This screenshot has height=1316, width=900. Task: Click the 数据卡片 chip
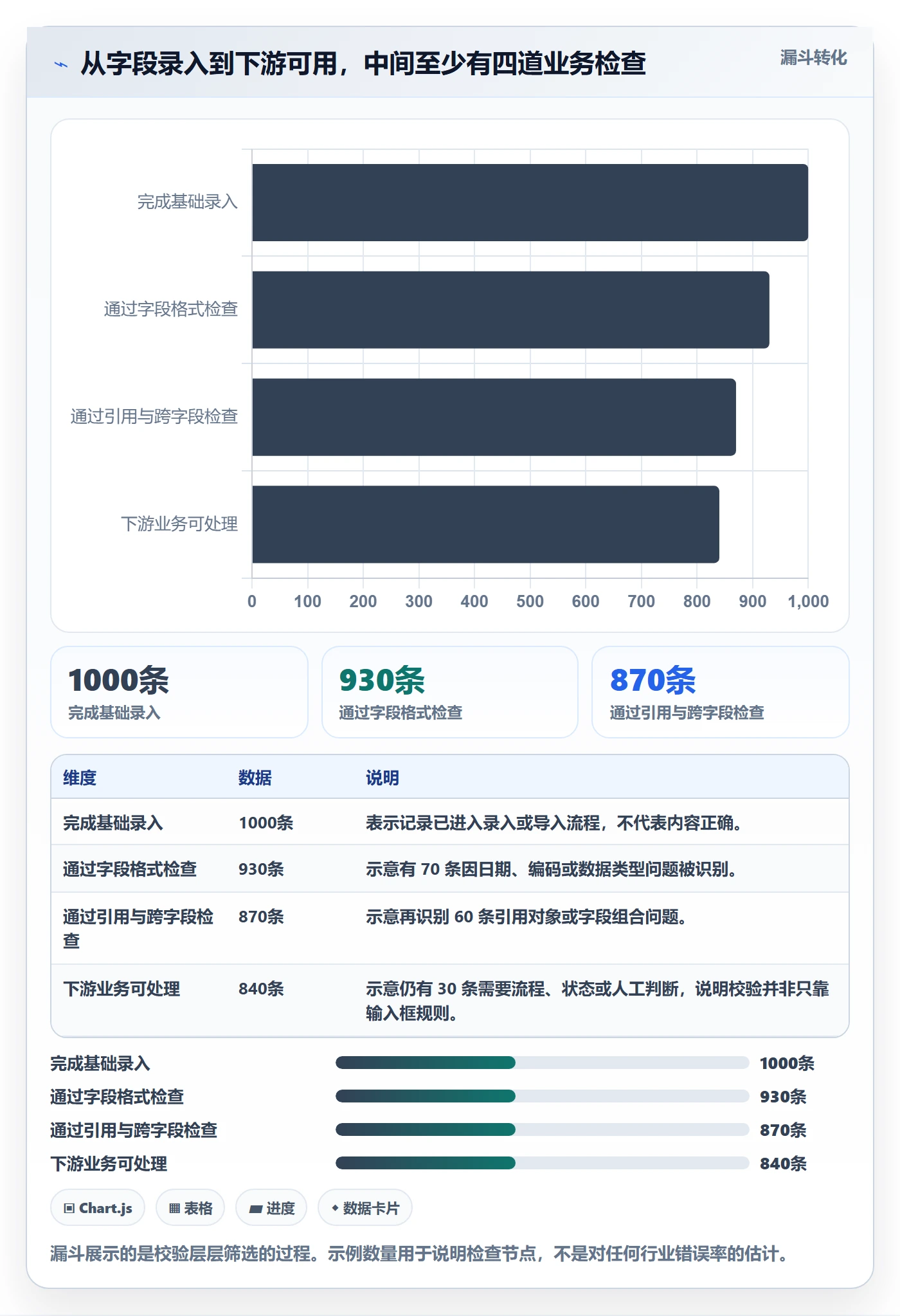coord(365,1208)
